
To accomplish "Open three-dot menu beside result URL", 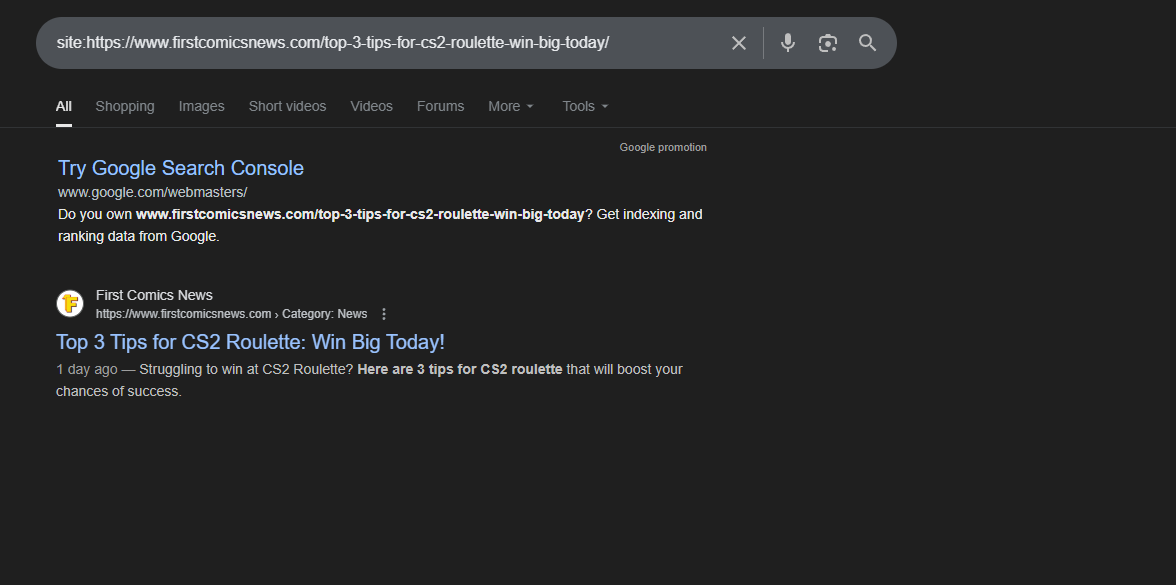I will (x=384, y=314).
